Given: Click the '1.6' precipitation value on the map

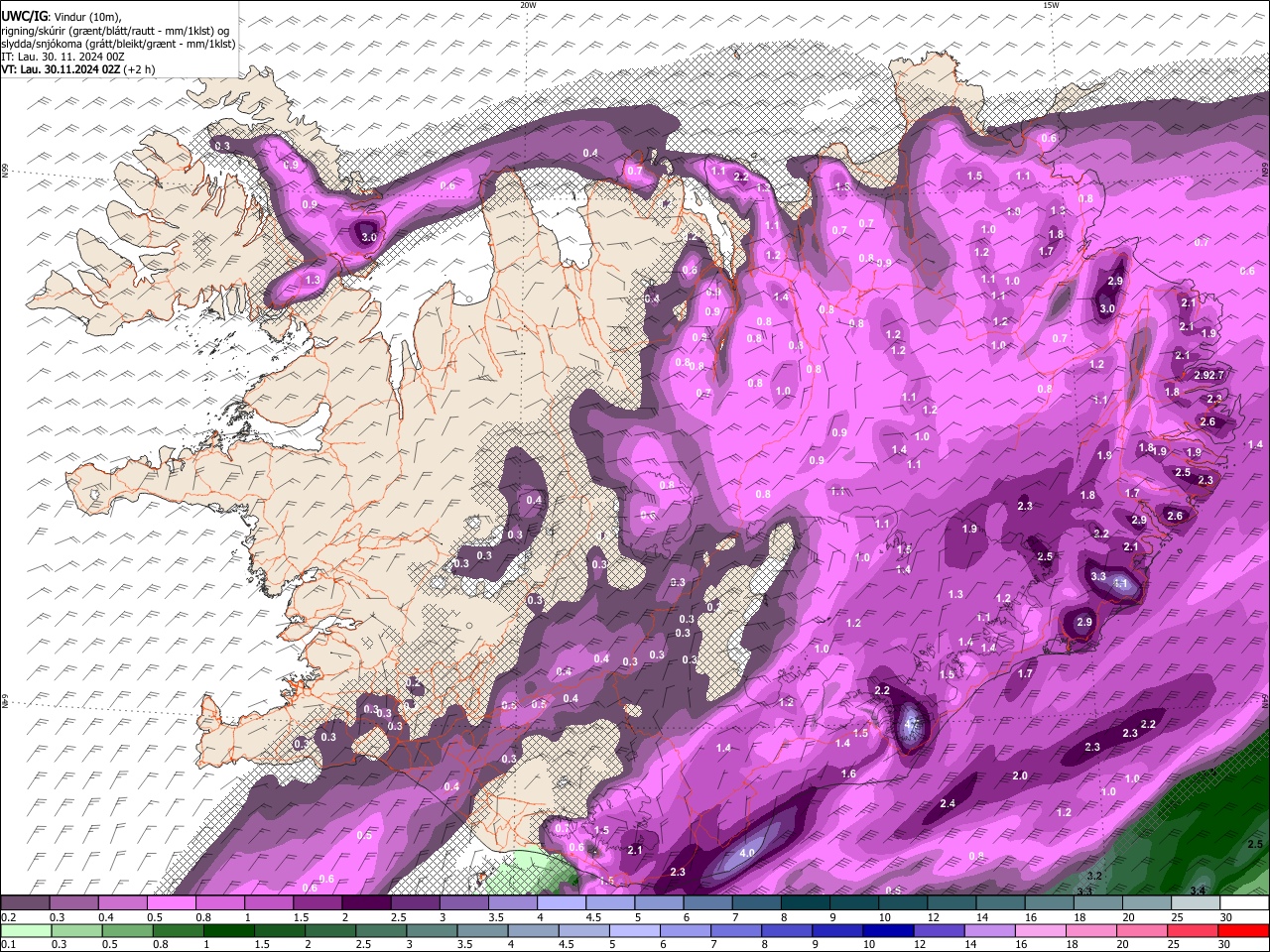Looking at the screenshot, I should pyautogui.click(x=848, y=773).
